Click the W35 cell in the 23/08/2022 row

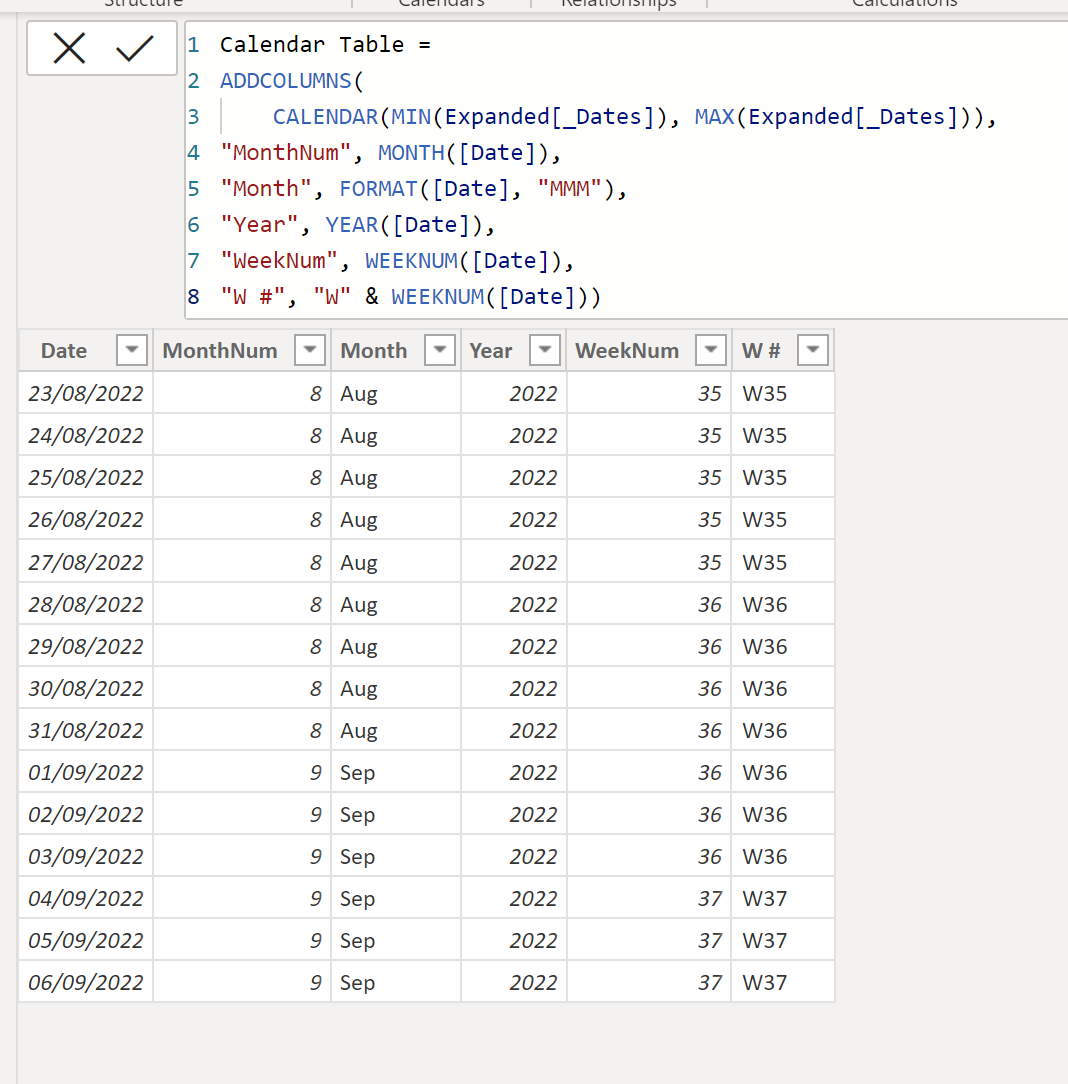[783, 393]
